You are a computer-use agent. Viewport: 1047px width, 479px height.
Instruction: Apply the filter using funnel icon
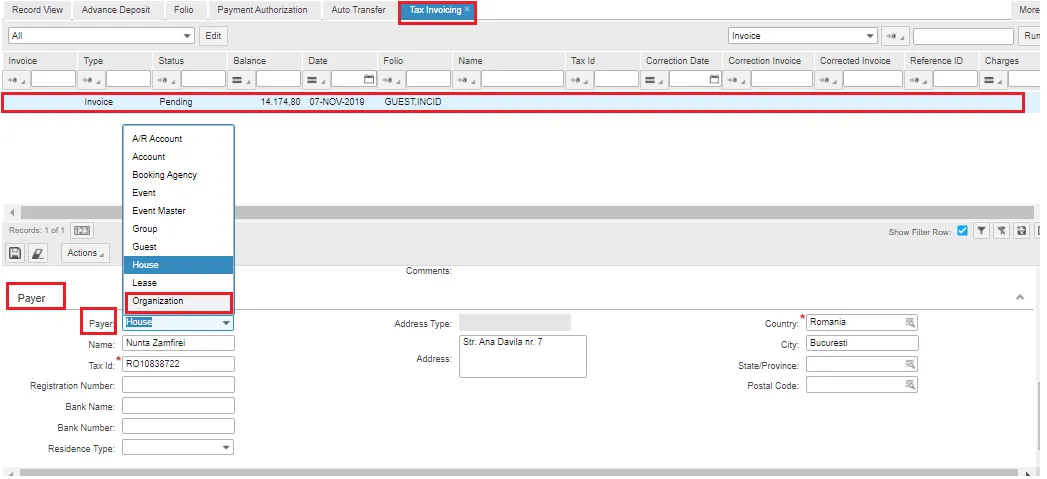click(x=981, y=231)
